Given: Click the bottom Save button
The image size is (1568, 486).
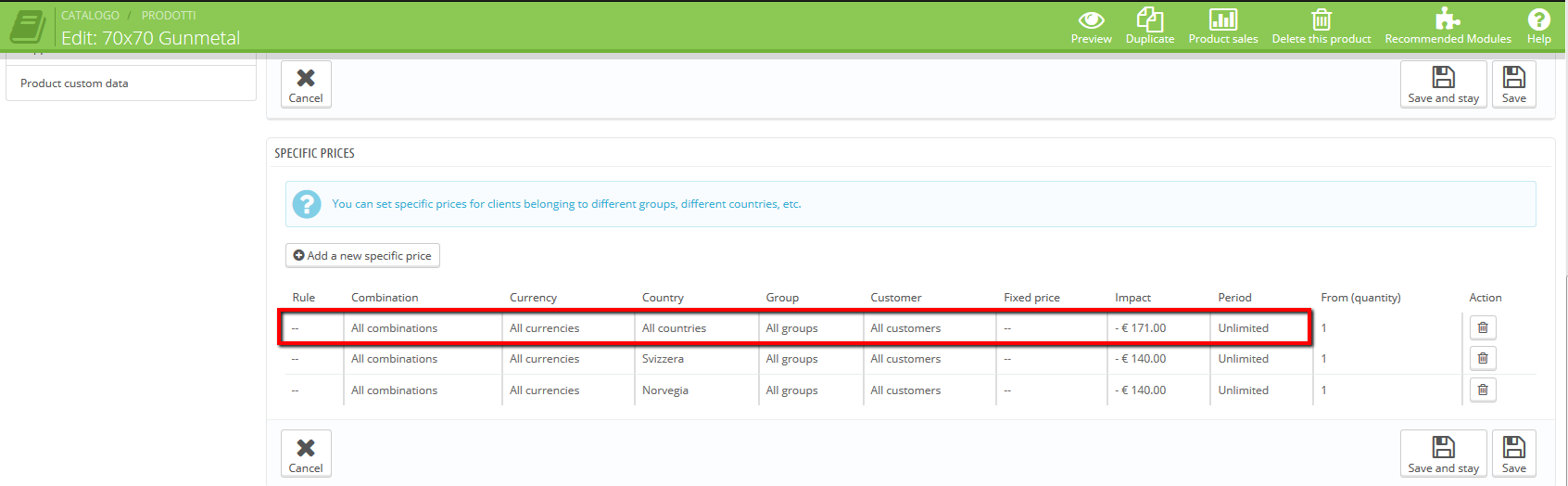Looking at the screenshot, I should (x=1514, y=454).
